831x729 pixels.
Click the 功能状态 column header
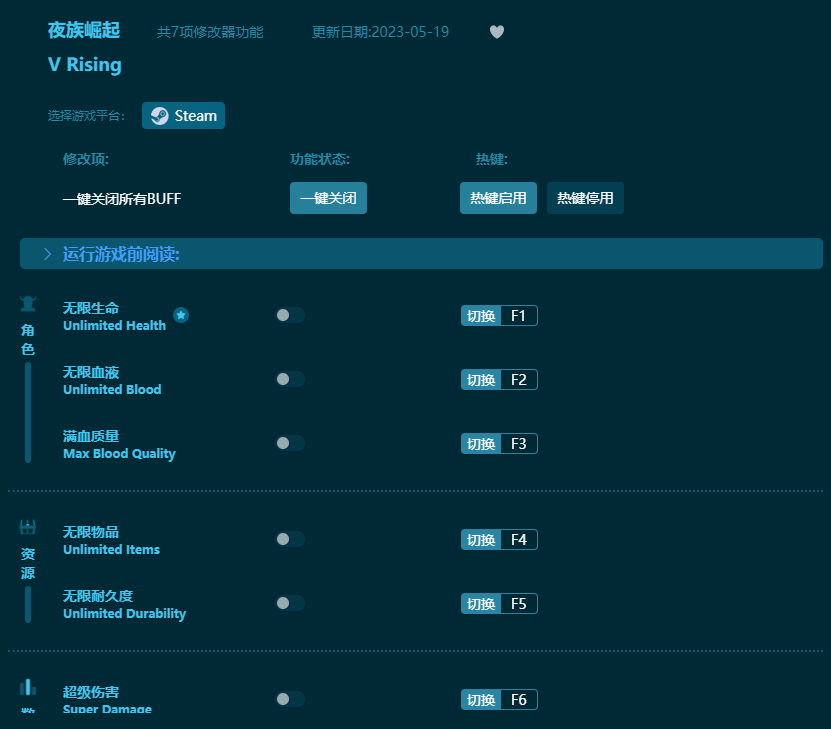pyautogui.click(x=320, y=159)
